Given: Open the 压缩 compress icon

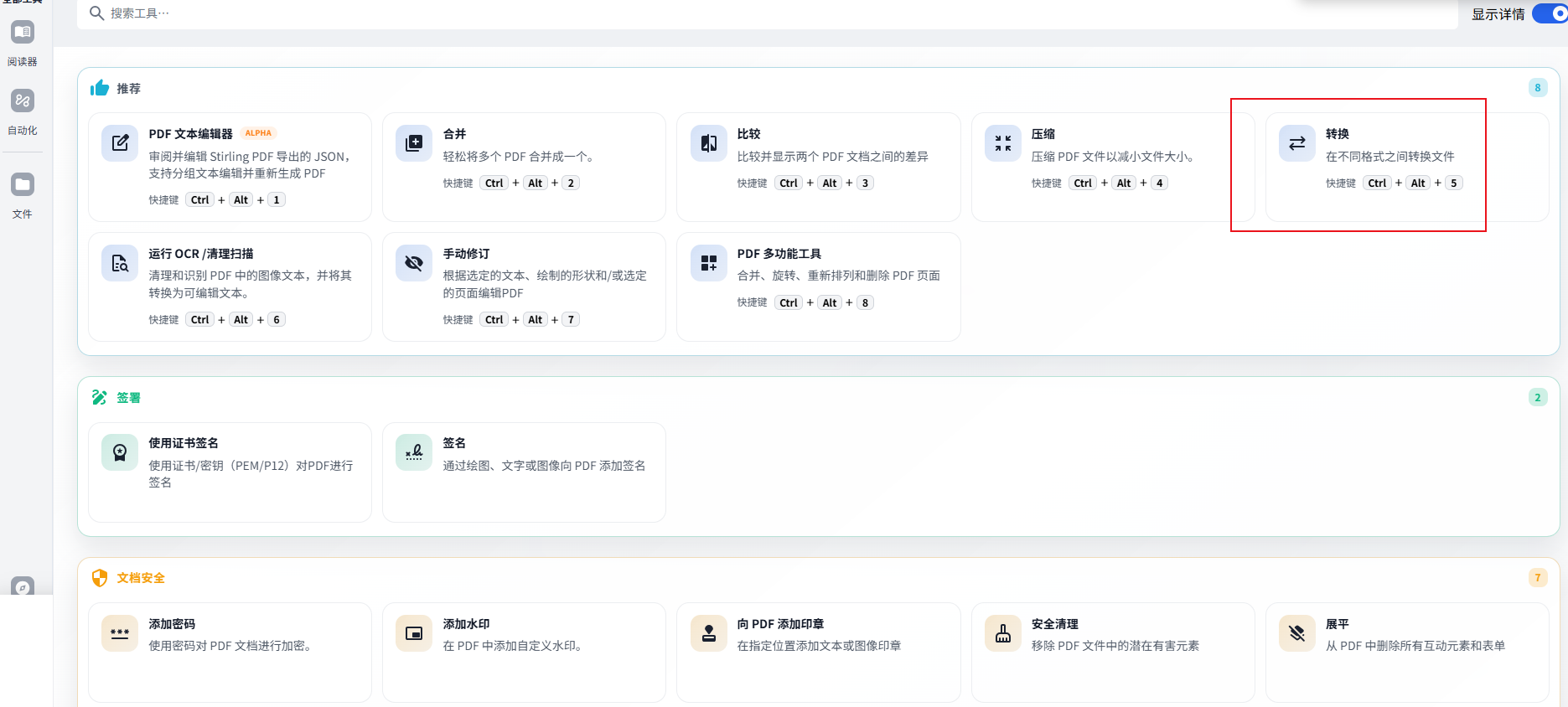Looking at the screenshot, I should pos(1003,143).
